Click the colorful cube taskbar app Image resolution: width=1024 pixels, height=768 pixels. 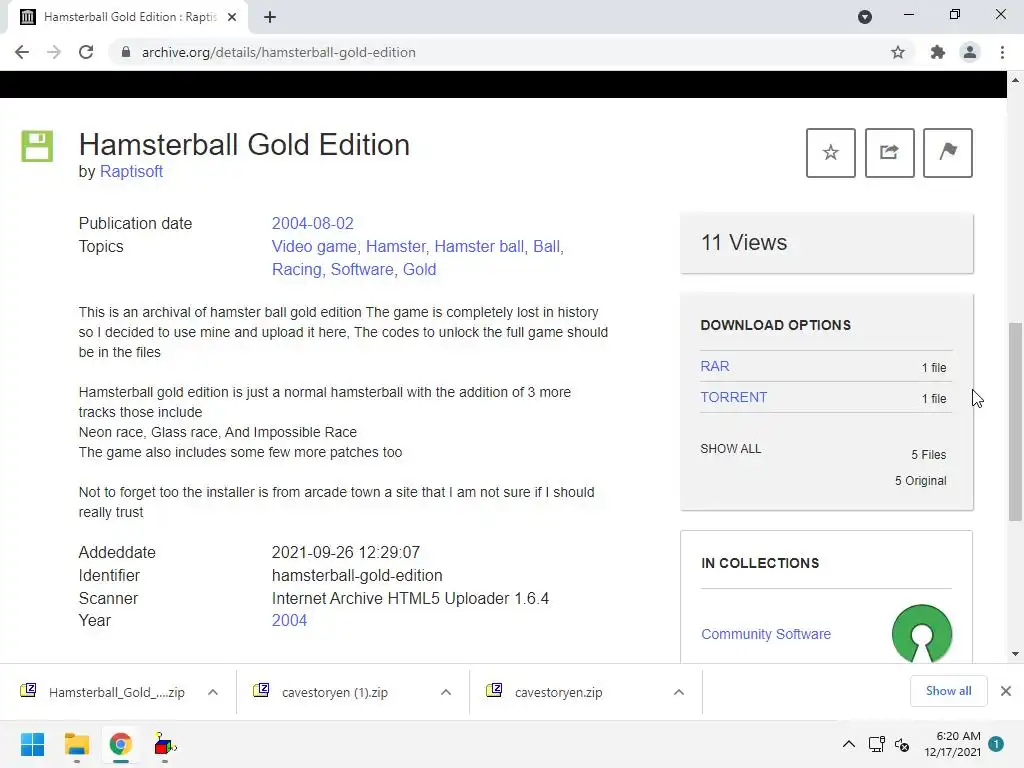[x=165, y=744]
